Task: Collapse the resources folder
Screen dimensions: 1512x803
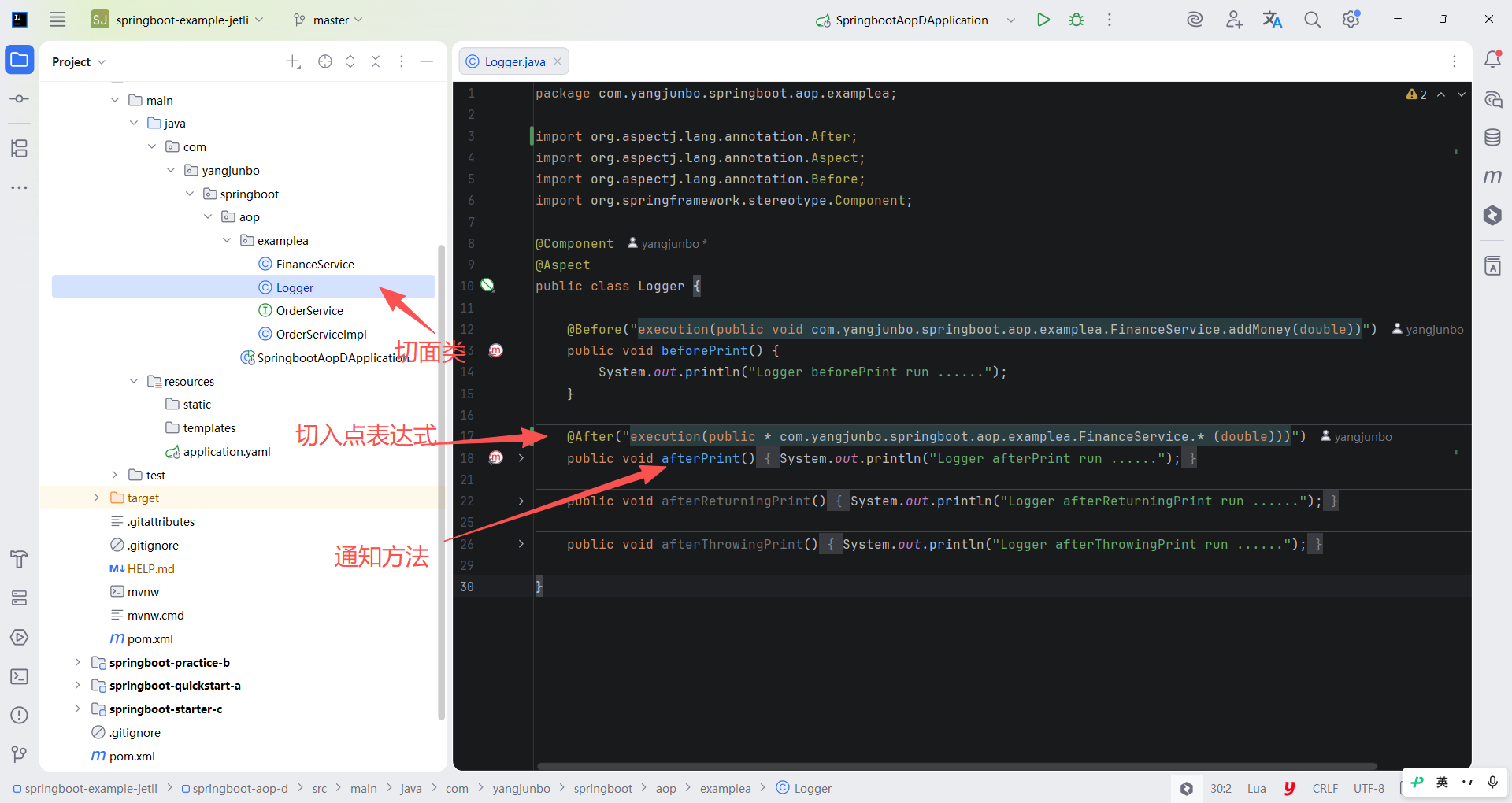Action: coord(134,381)
